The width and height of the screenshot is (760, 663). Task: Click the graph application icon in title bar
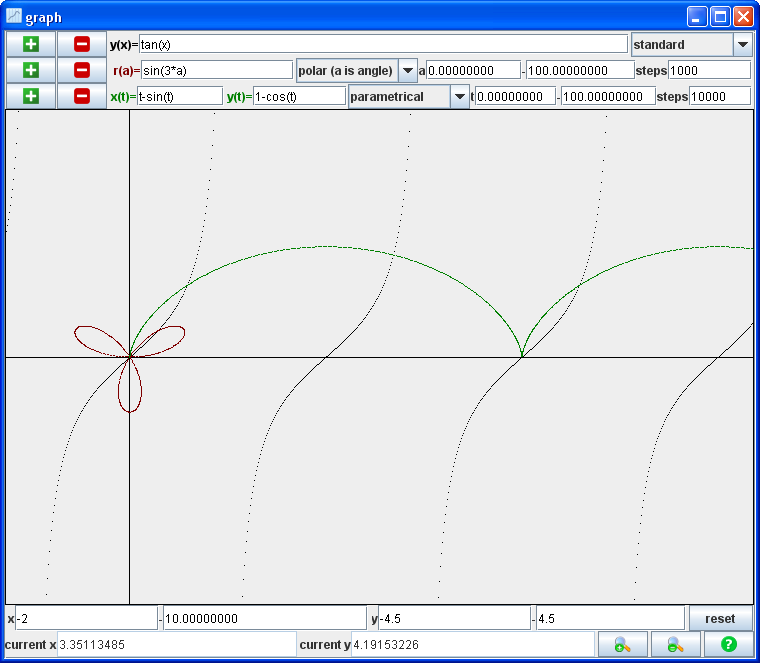[x=14, y=16]
